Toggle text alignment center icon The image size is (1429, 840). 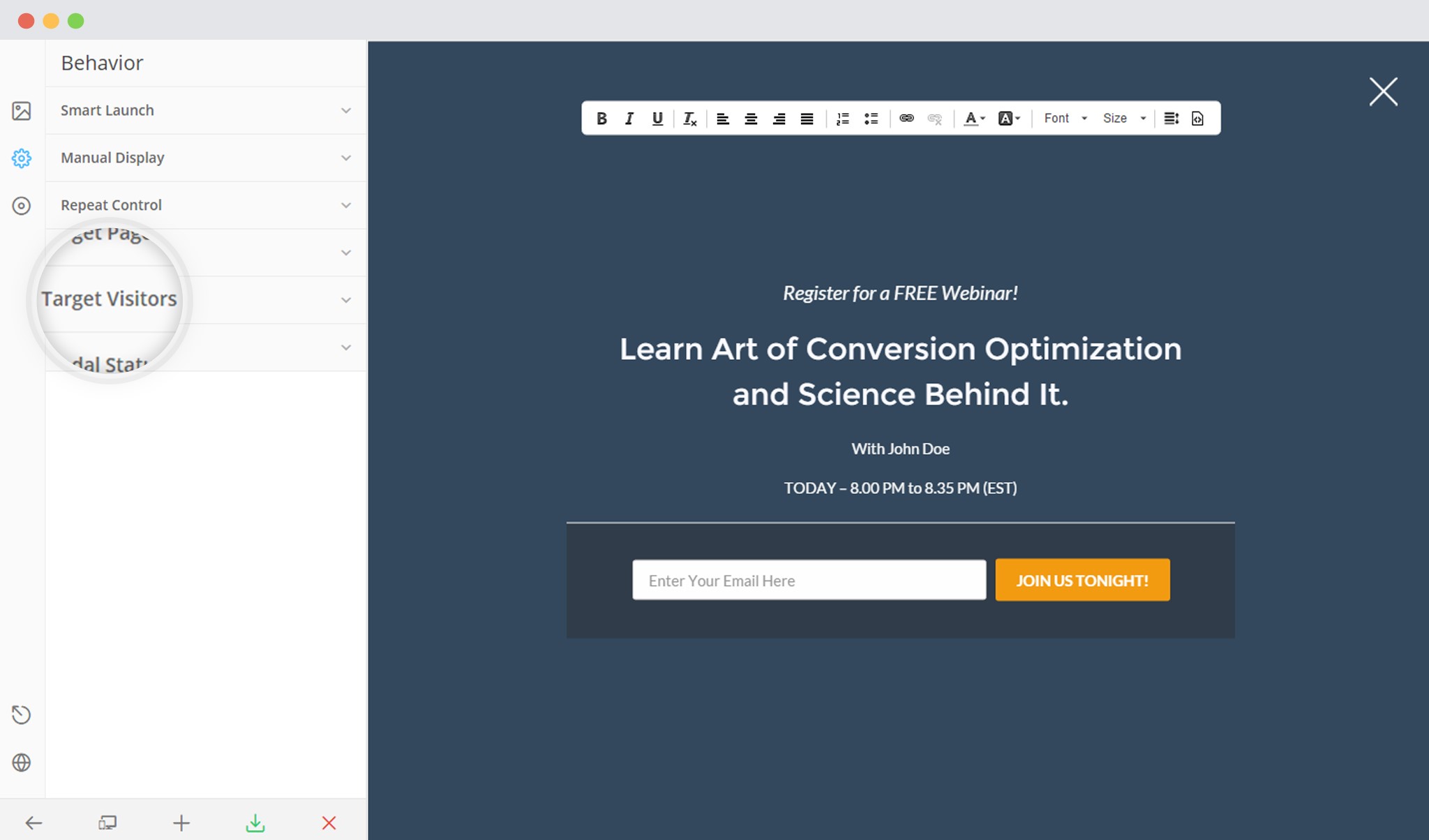[x=751, y=118]
